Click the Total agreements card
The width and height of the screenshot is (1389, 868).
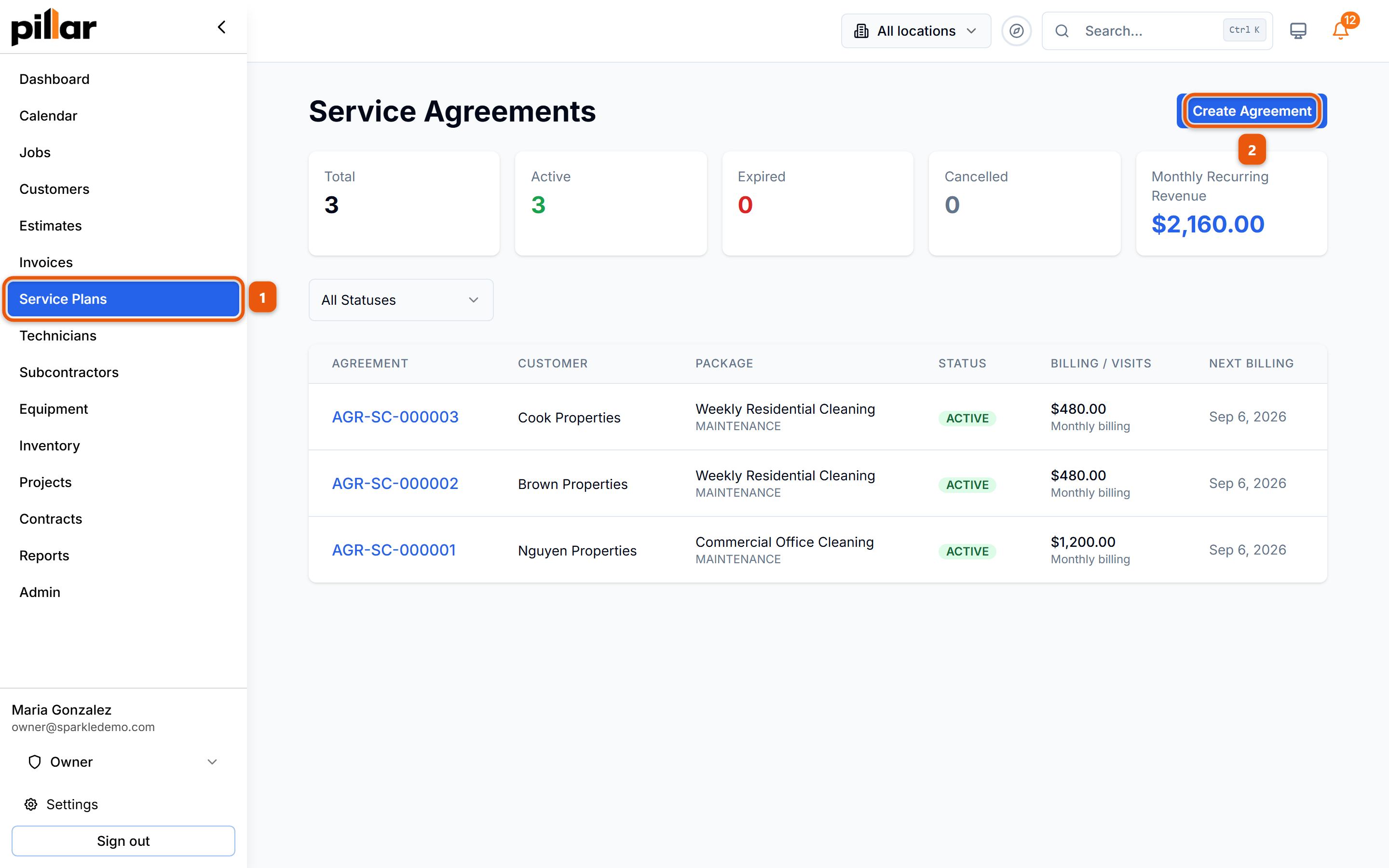[404, 204]
